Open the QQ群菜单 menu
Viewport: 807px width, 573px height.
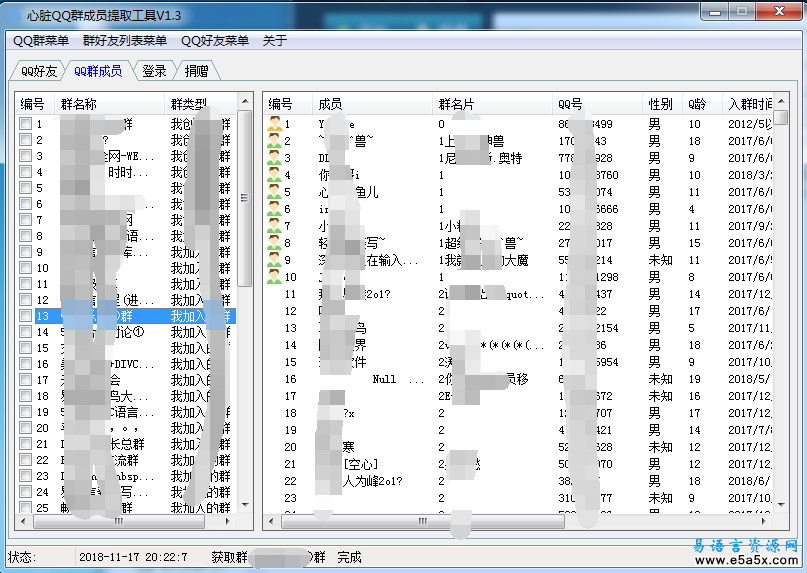pyautogui.click(x=41, y=41)
